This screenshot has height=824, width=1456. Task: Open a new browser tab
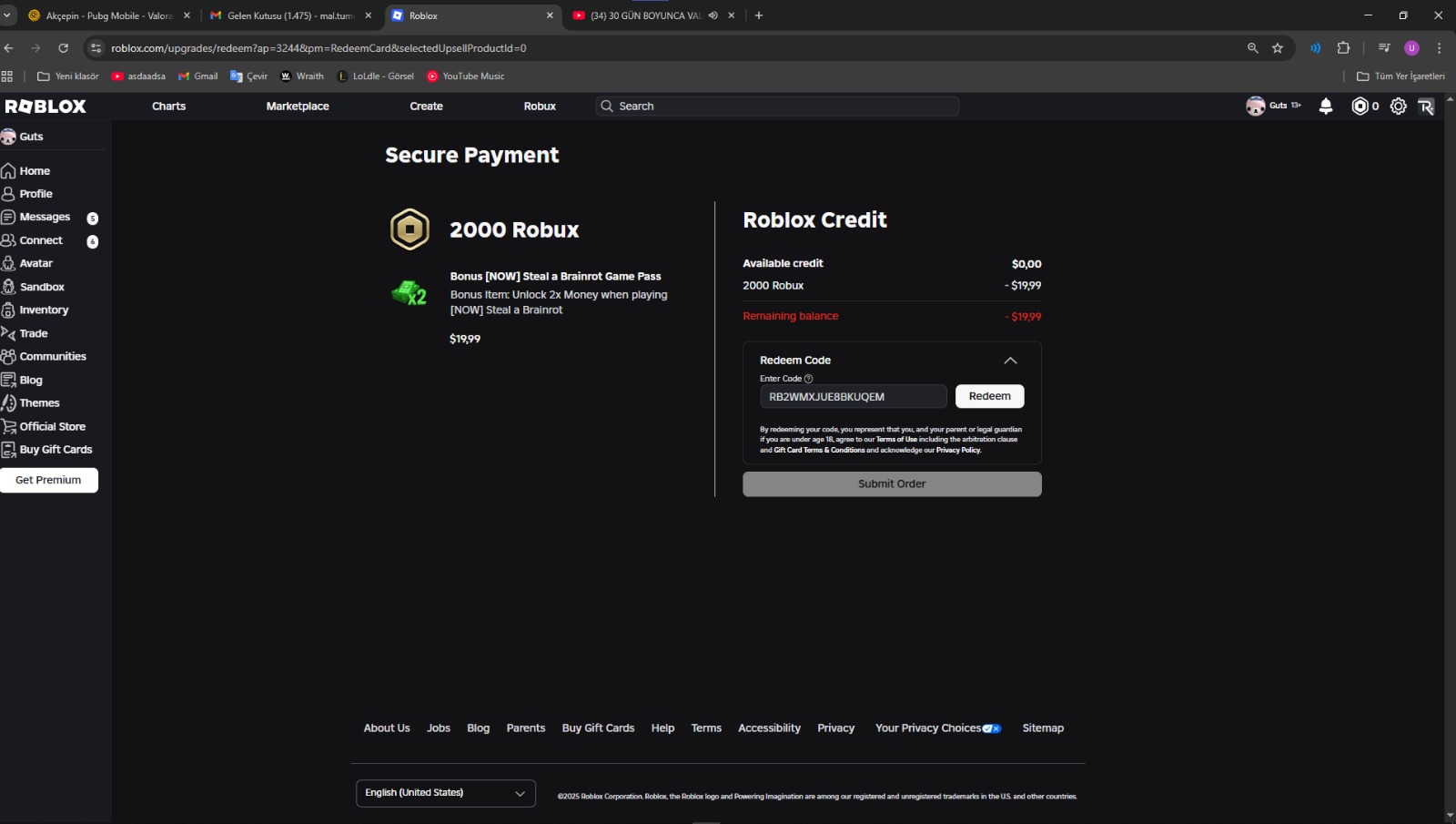coord(759,15)
